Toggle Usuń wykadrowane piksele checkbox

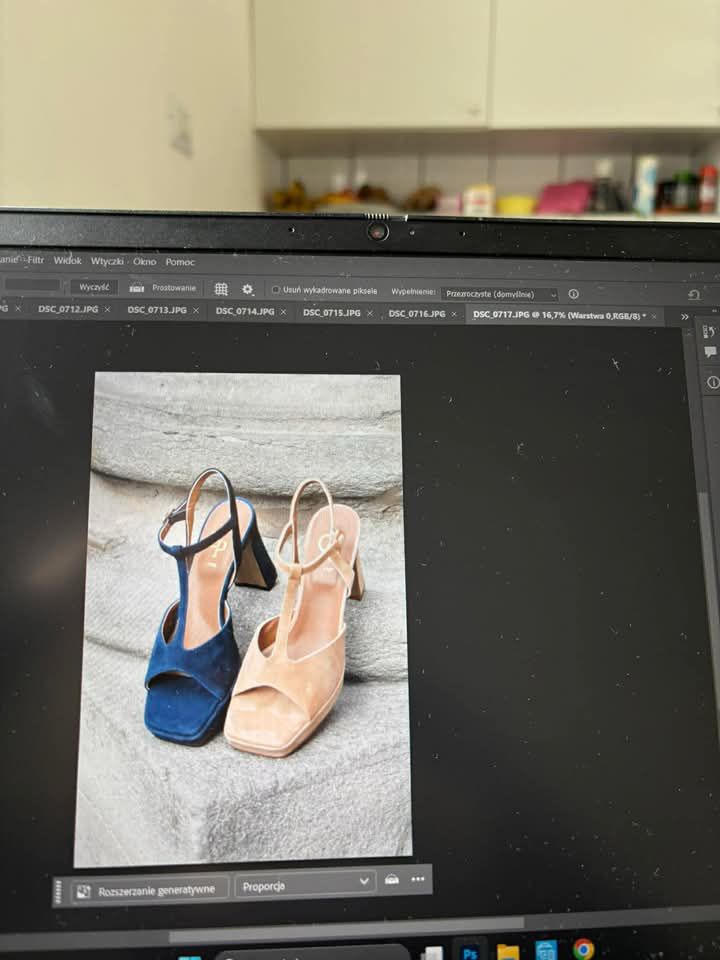276,290
